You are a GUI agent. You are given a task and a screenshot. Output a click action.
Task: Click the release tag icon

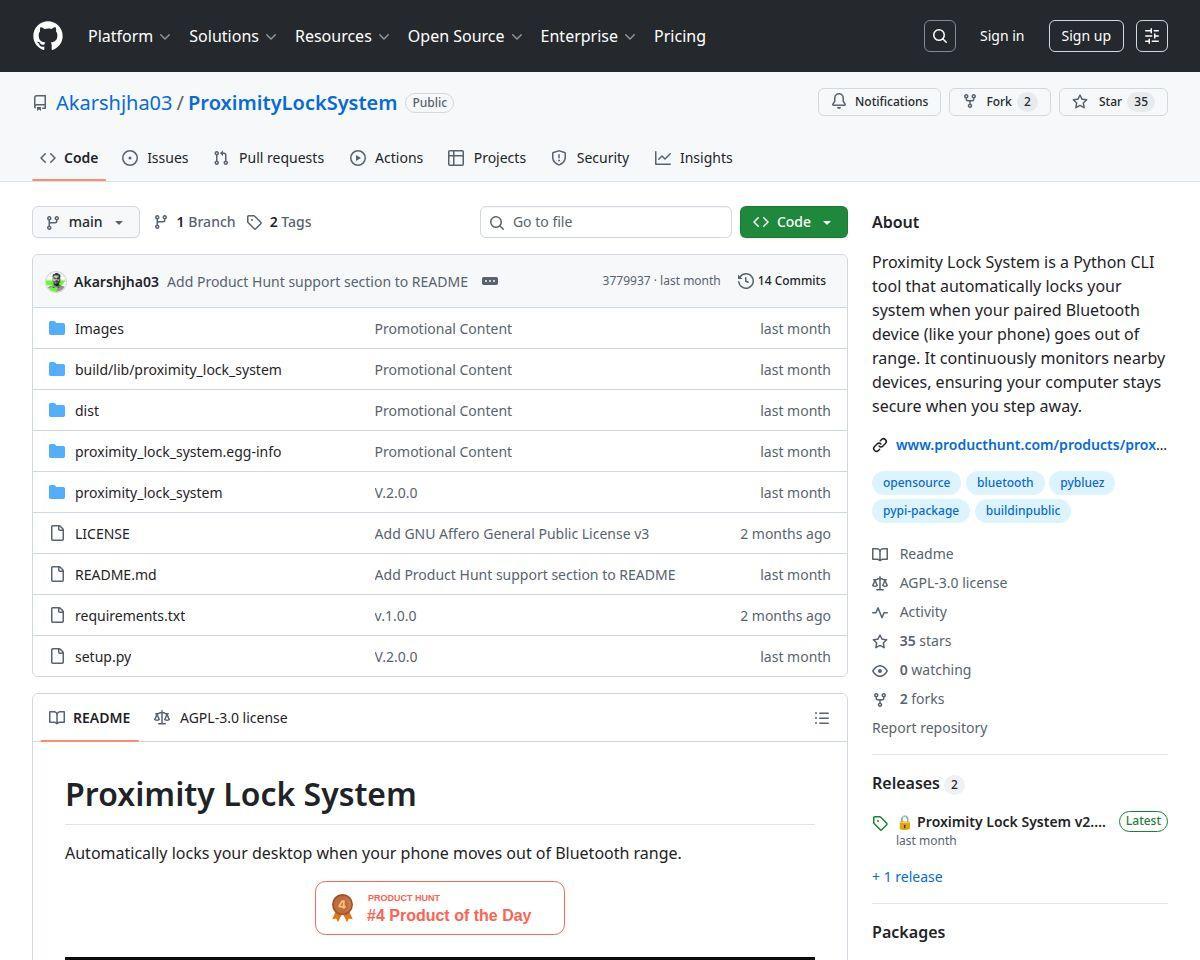coord(880,823)
